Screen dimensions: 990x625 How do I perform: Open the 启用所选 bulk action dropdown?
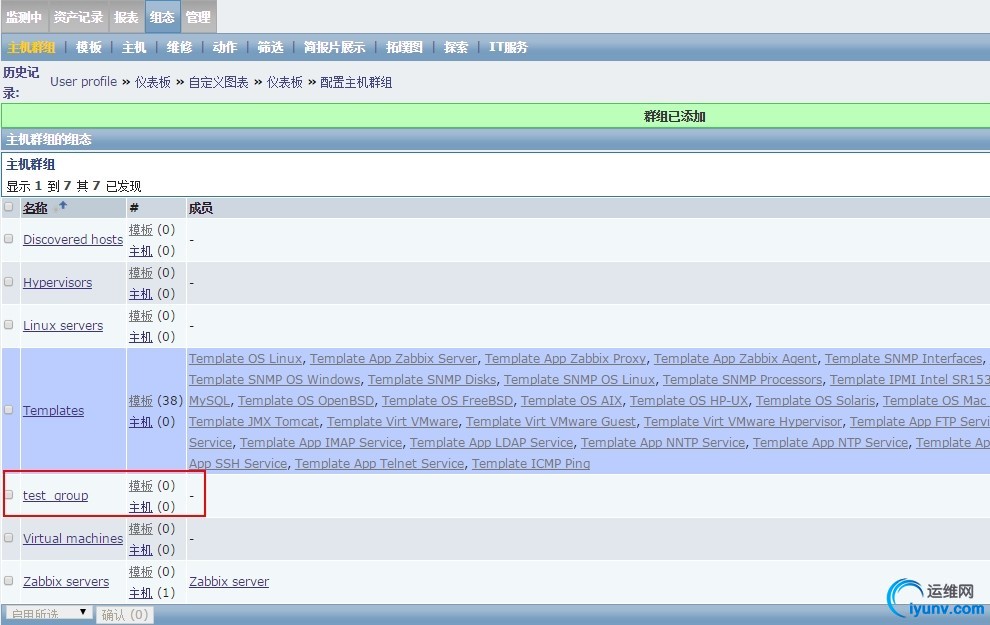[x=49, y=614]
